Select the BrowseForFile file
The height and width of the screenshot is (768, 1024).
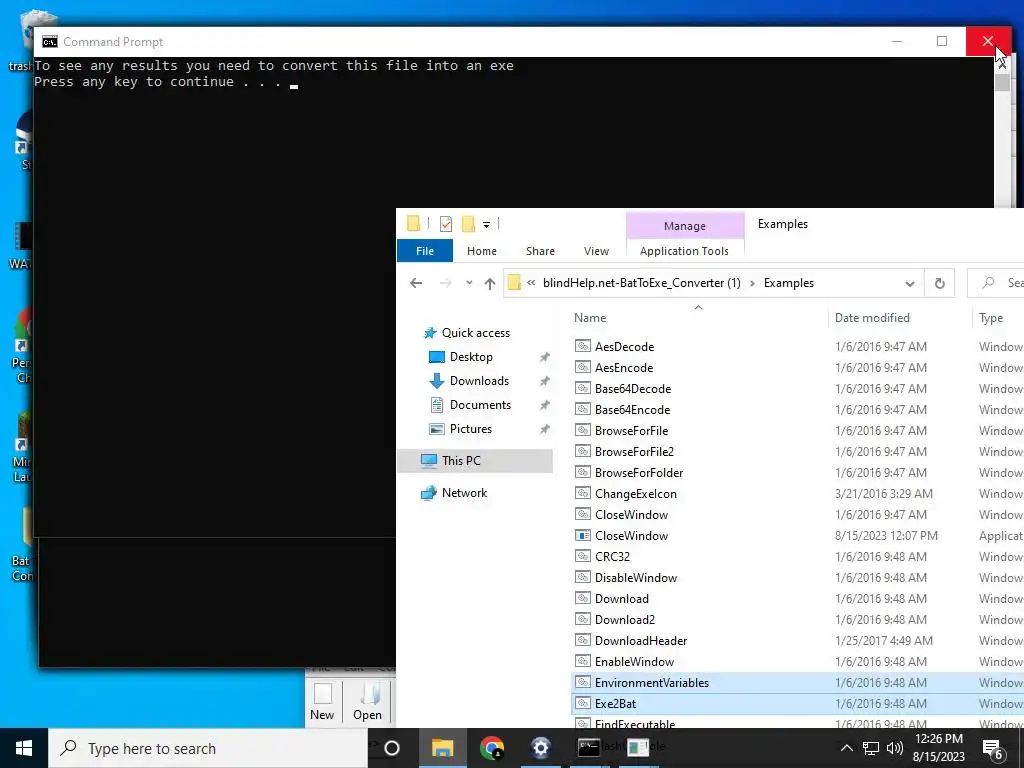(631, 430)
